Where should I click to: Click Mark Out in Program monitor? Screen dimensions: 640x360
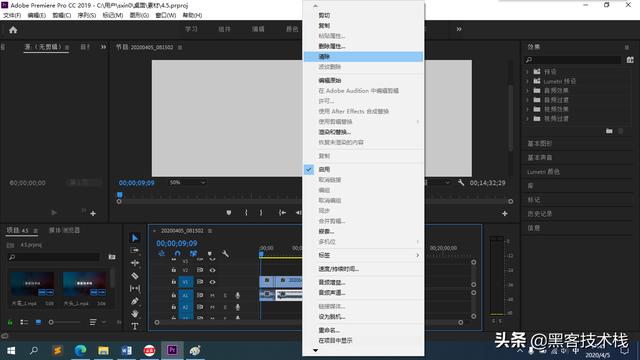click(x=261, y=213)
